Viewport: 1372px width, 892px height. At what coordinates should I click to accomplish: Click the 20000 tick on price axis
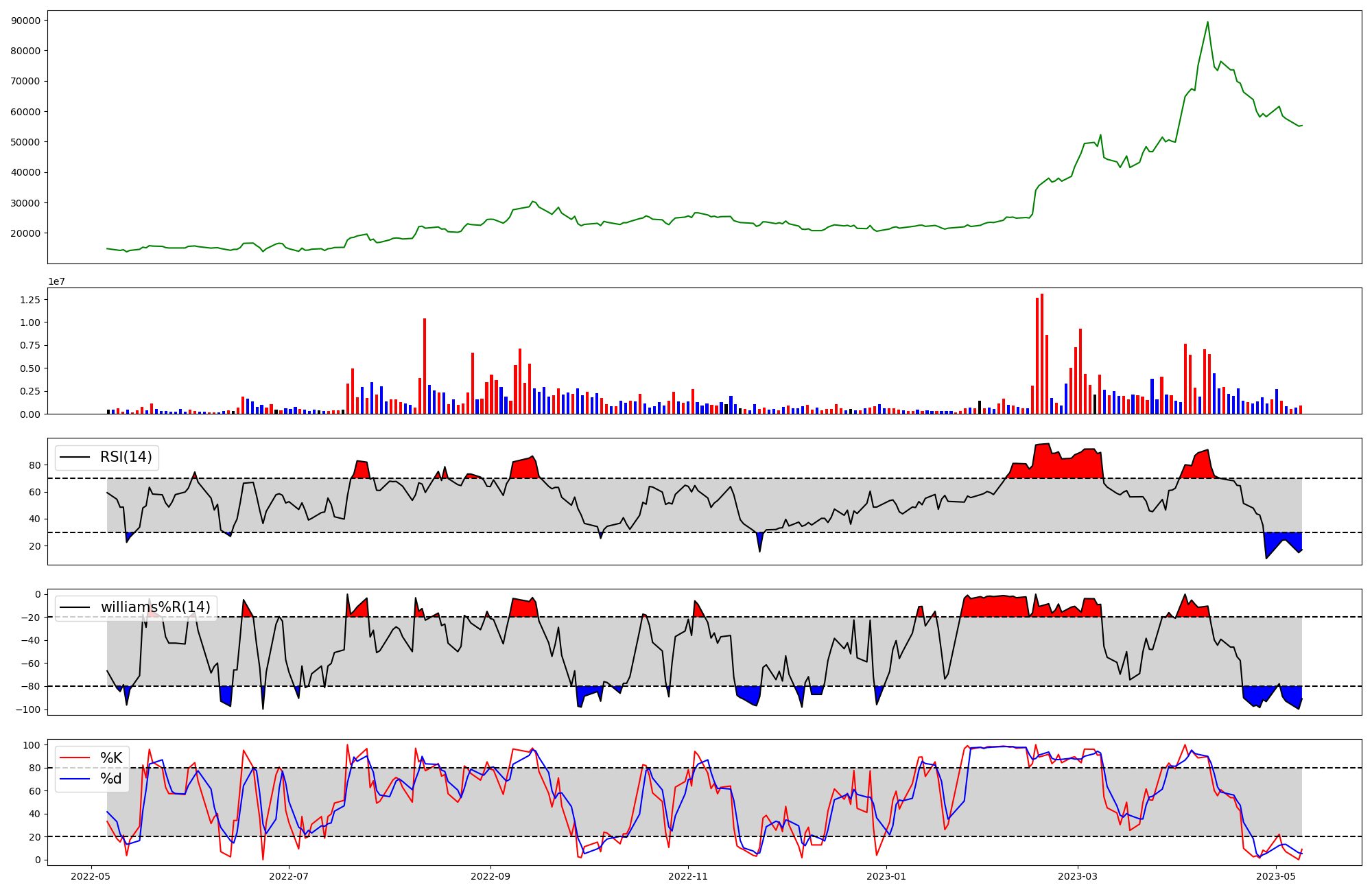pos(26,233)
